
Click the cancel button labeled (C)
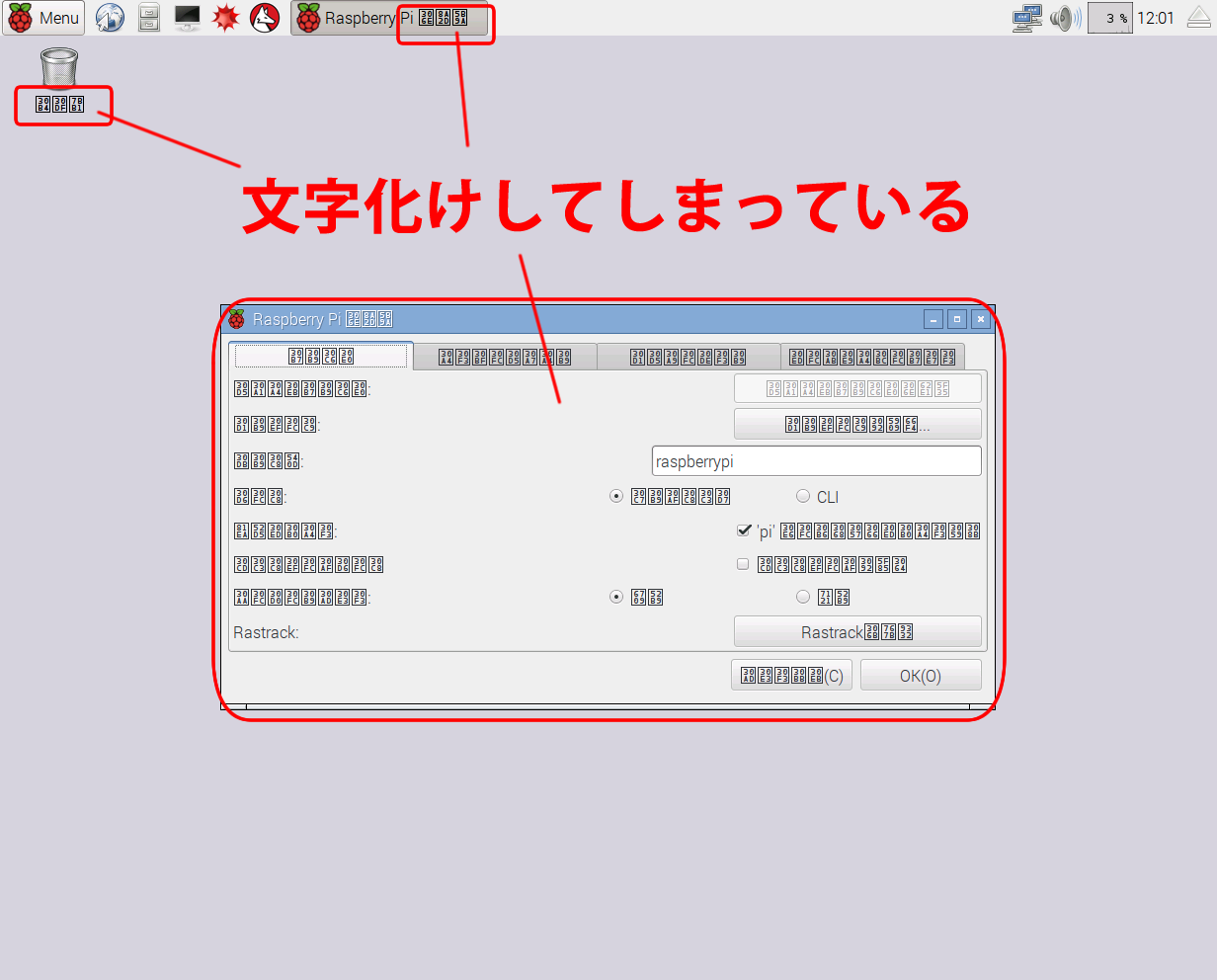click(x=791, y=676)
